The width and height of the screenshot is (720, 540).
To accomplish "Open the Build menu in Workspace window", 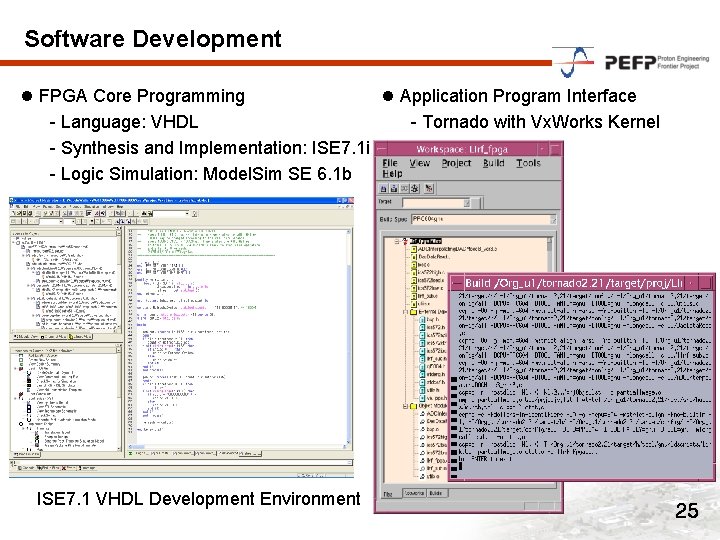I will [x=494, y=163].
